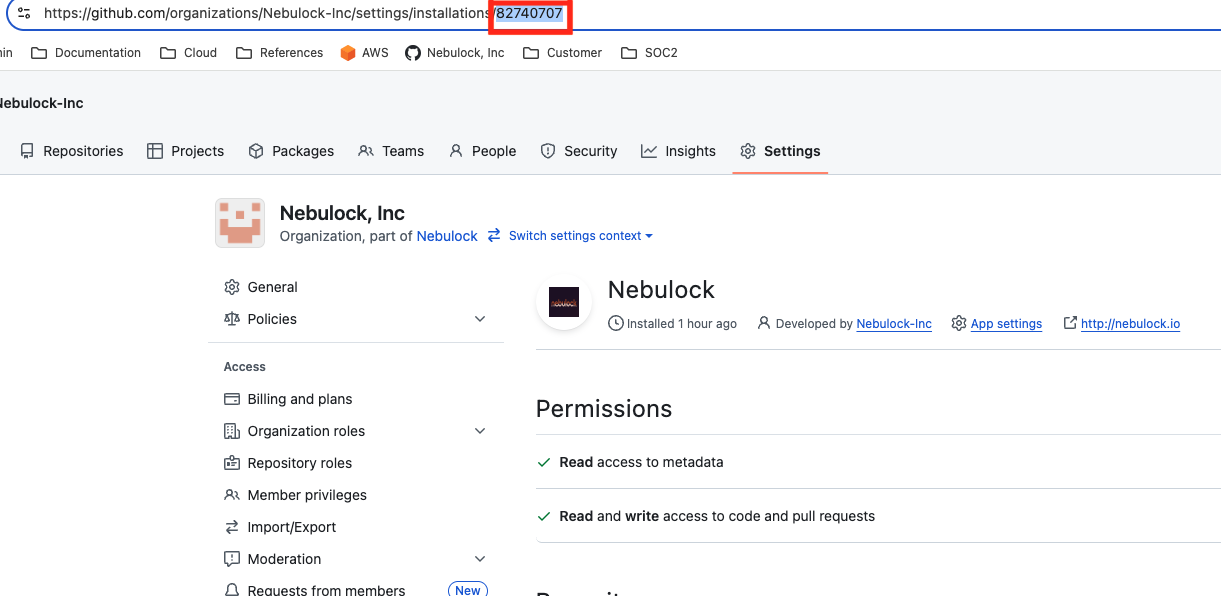The width and height of the screenshot is (1221, 596).
Task: Open the Cloud bookmark folder
Action: pos(189,53)
